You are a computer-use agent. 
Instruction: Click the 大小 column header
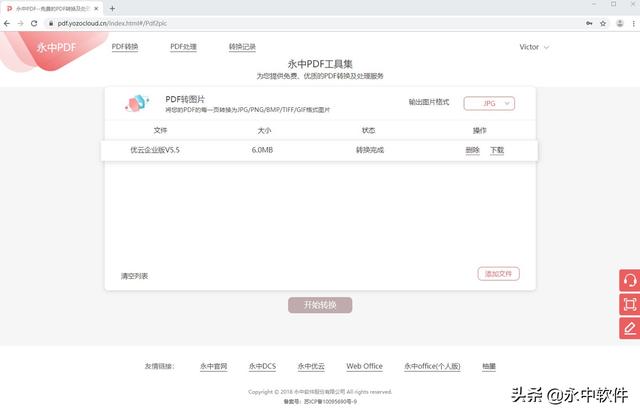pos(264,130)
